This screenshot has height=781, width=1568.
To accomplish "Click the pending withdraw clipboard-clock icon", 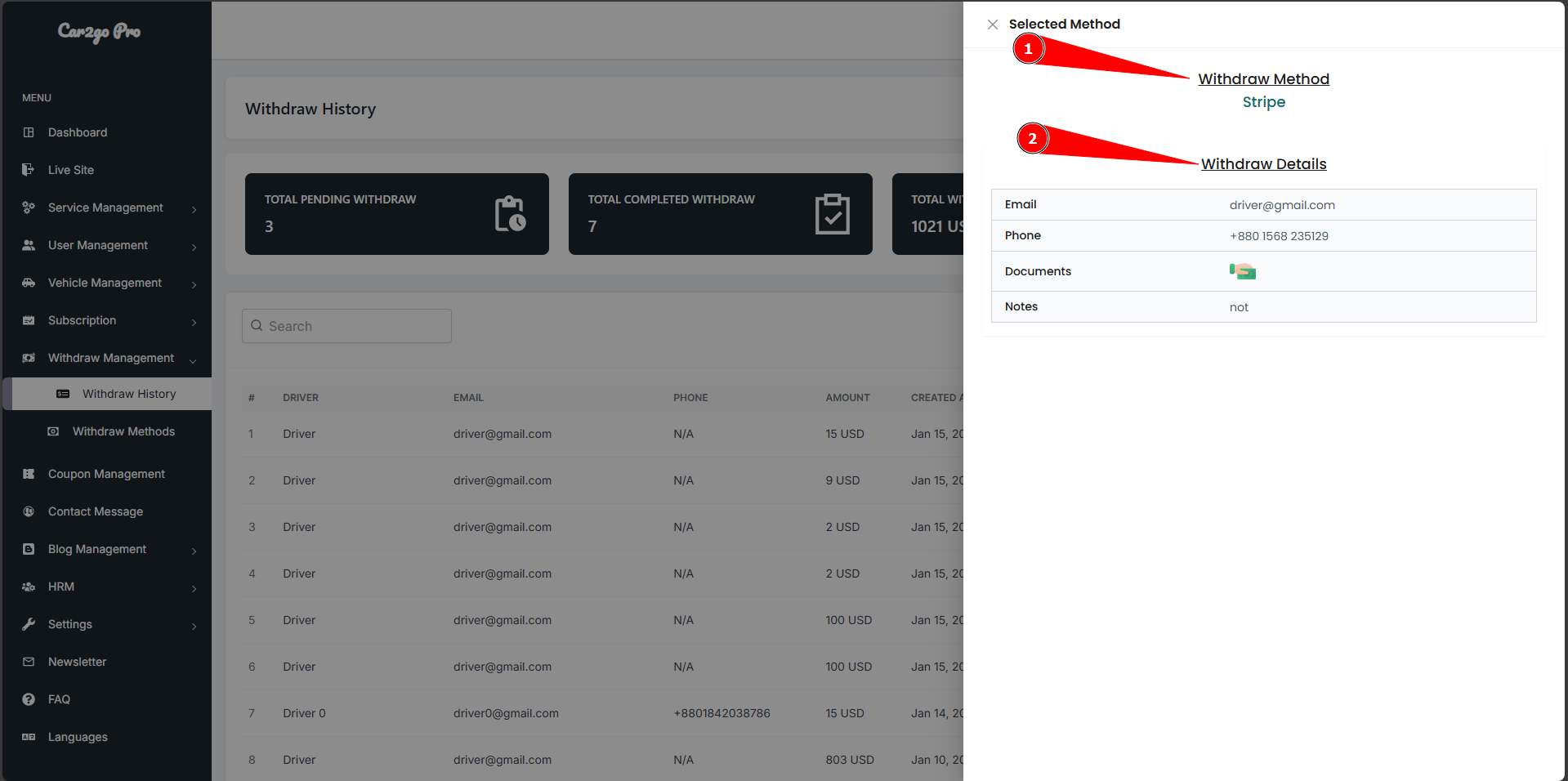I will (511, 213).
